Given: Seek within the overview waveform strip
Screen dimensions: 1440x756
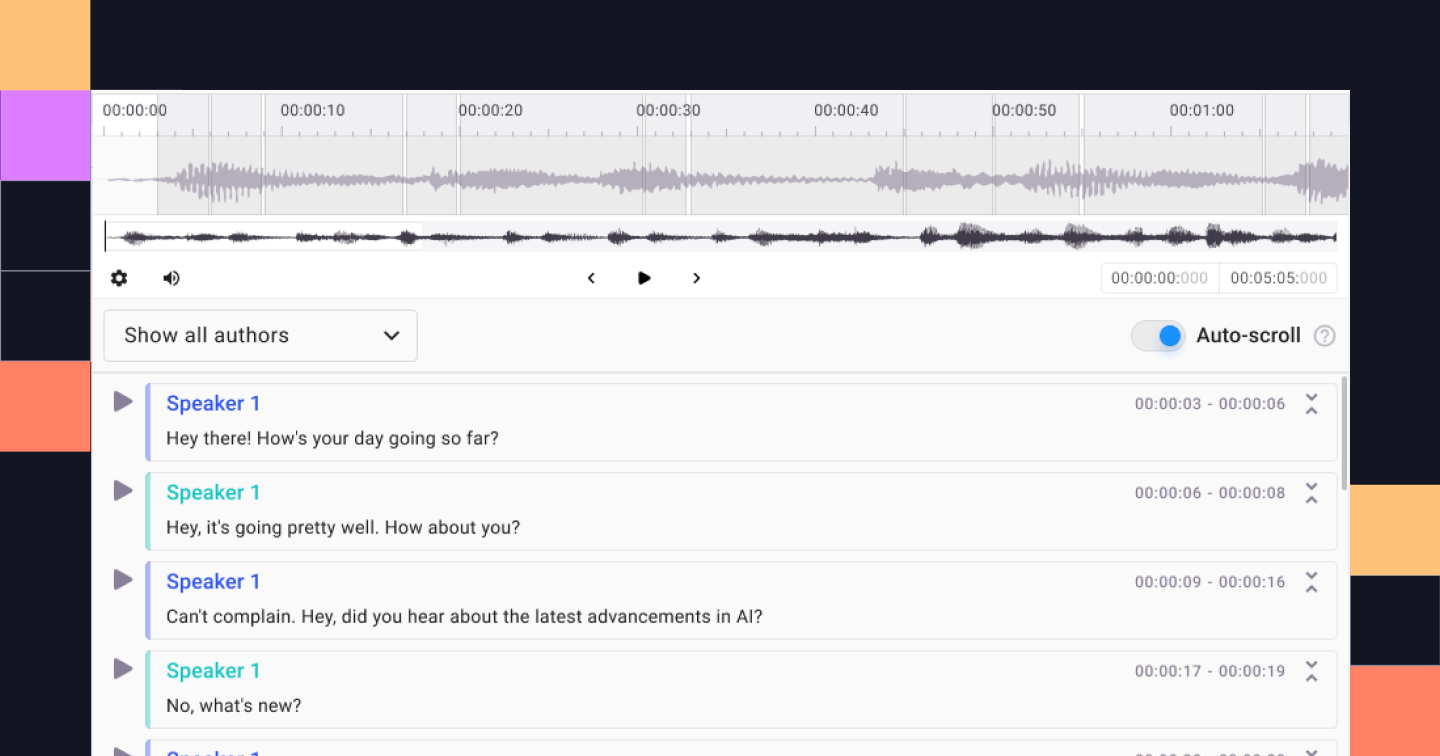Looking at the screenshot, I should pos(720,237).
